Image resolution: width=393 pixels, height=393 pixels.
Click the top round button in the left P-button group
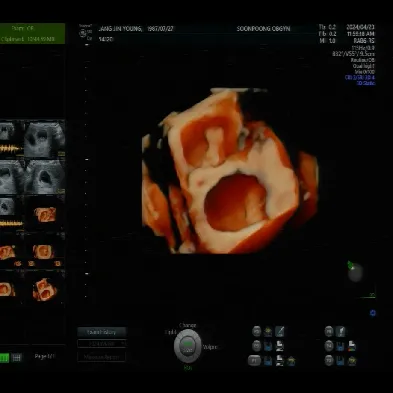[x=257, y=331]
